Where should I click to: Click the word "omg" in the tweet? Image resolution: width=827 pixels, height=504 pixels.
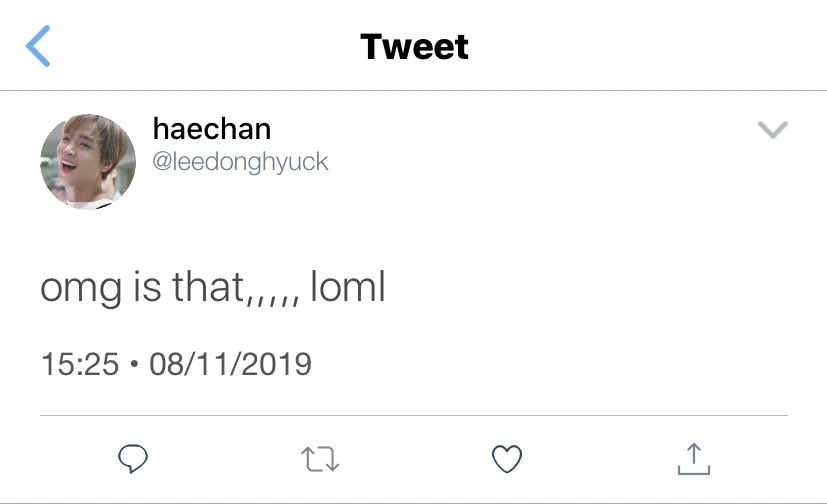click(x=81, y=290)
